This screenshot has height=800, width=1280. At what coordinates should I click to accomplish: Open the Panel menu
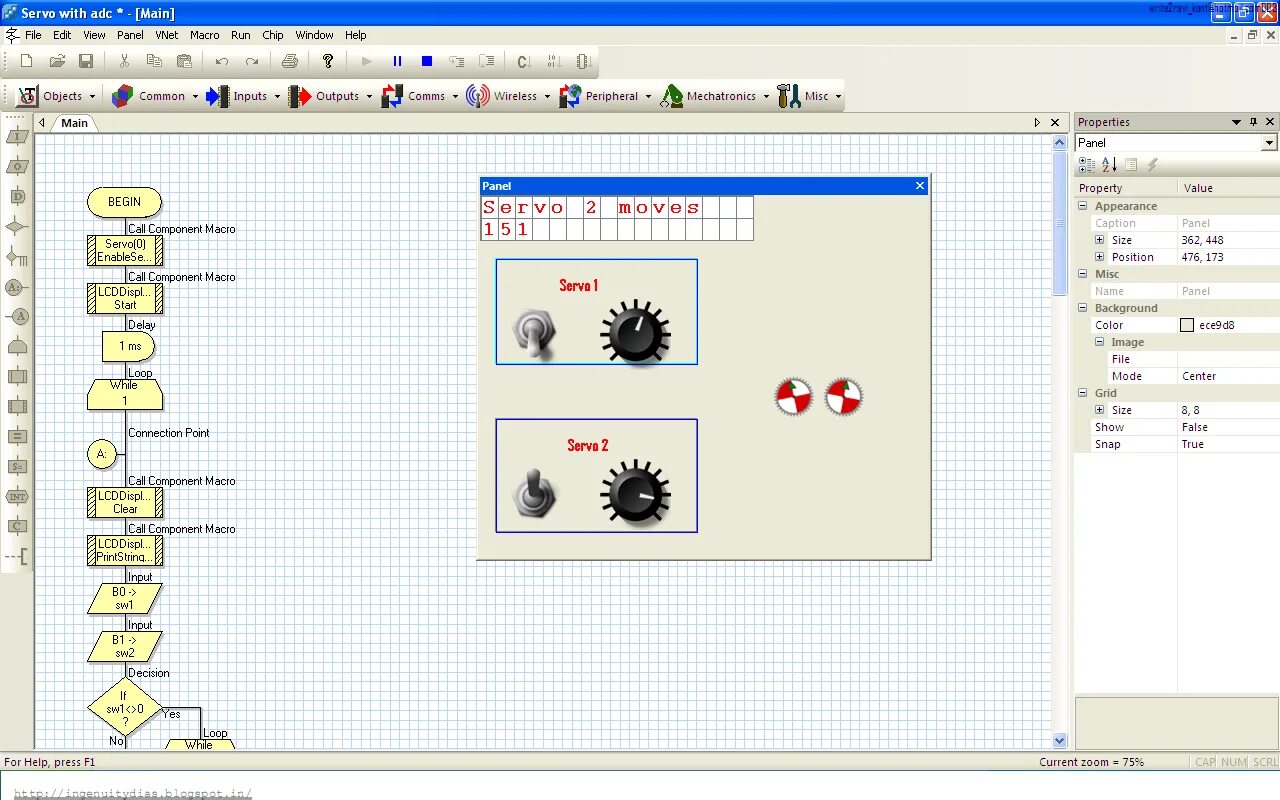(x=130, y=35)
